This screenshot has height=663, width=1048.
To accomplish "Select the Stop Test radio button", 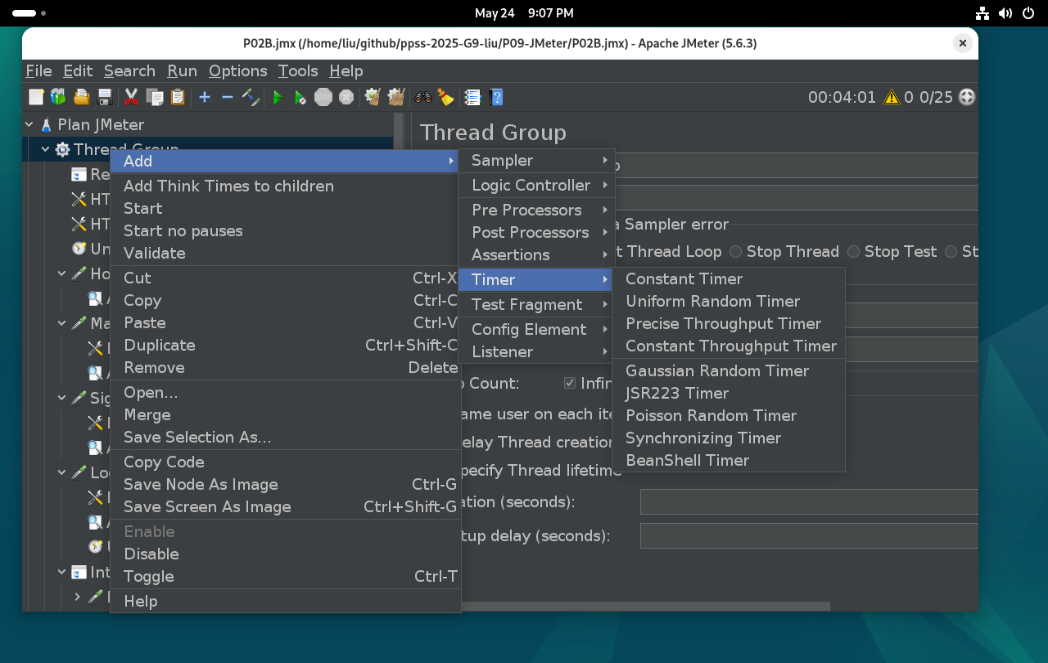I will point(854,252).
